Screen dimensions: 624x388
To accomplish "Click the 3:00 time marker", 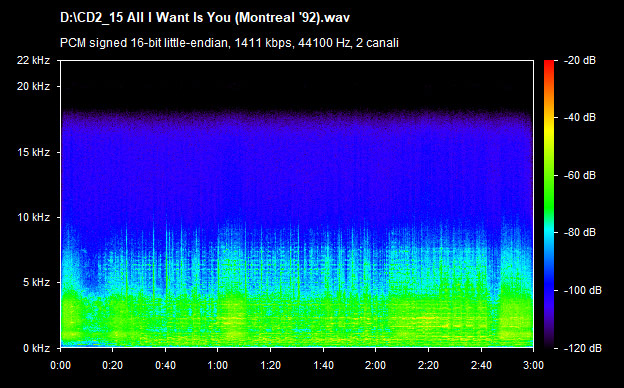I will [533, 365].
